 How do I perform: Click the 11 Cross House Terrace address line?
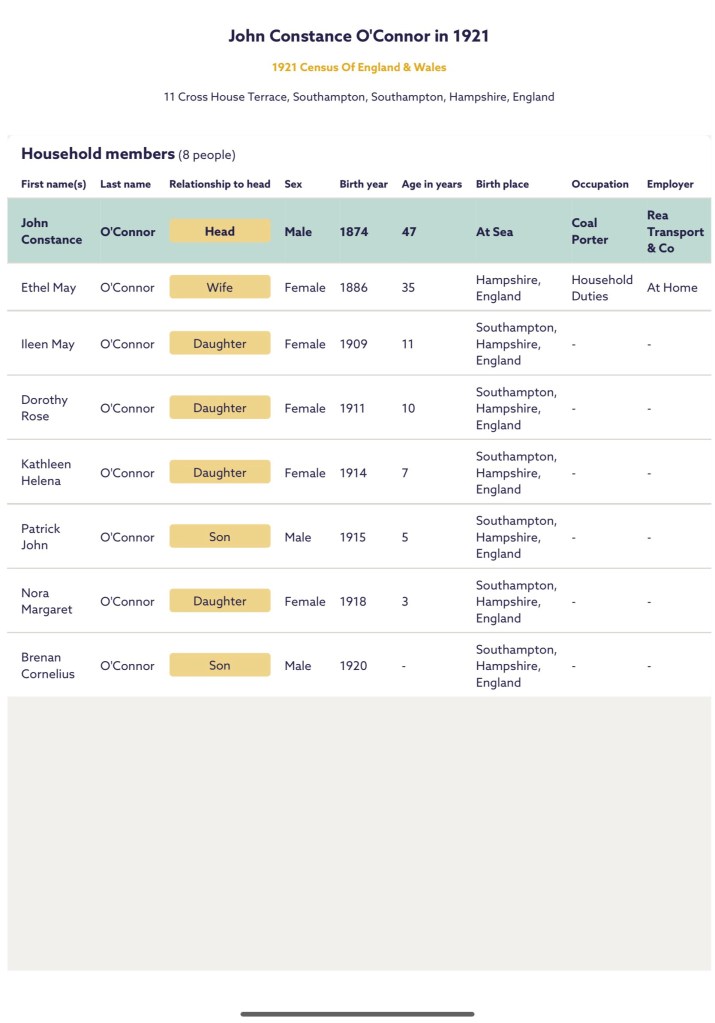359,97
